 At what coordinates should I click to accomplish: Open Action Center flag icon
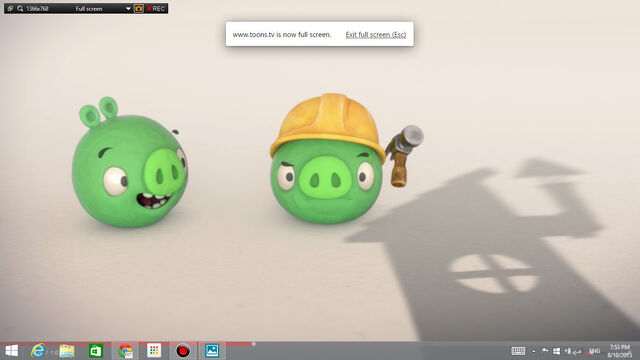click(x=545, y=351)
